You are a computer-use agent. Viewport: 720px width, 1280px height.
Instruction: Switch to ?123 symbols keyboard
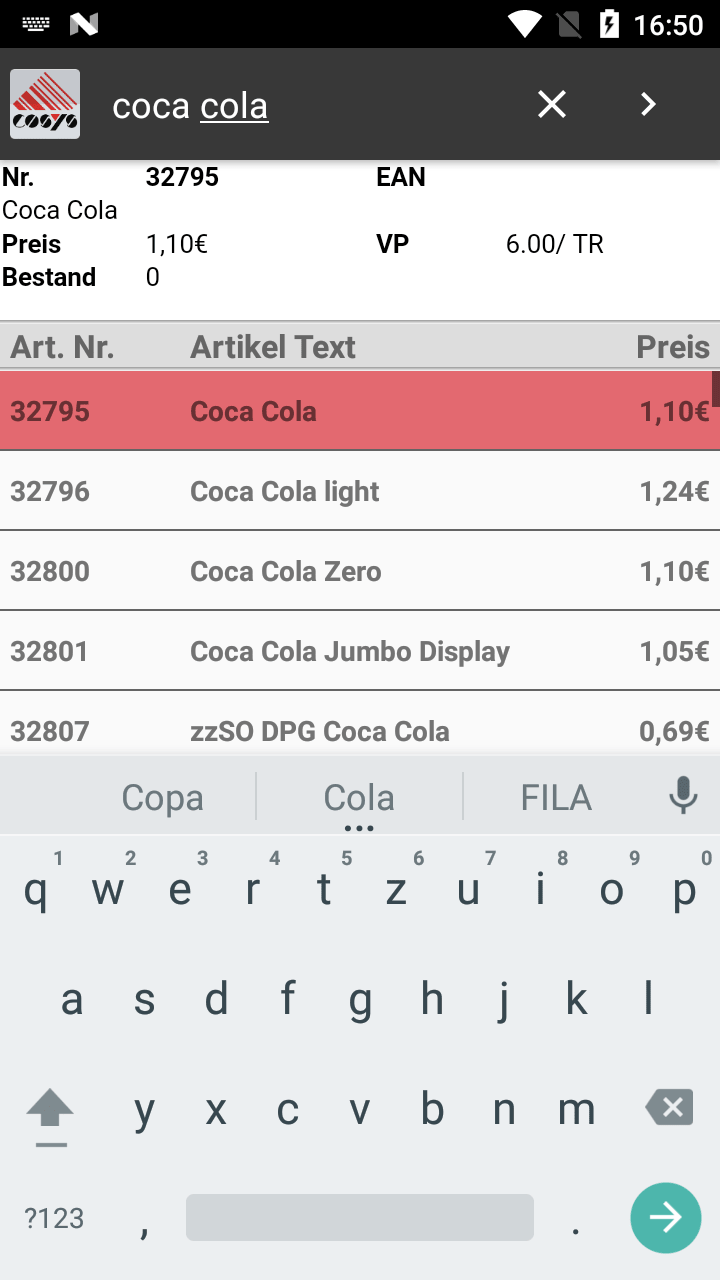[x=54, y=1218]
